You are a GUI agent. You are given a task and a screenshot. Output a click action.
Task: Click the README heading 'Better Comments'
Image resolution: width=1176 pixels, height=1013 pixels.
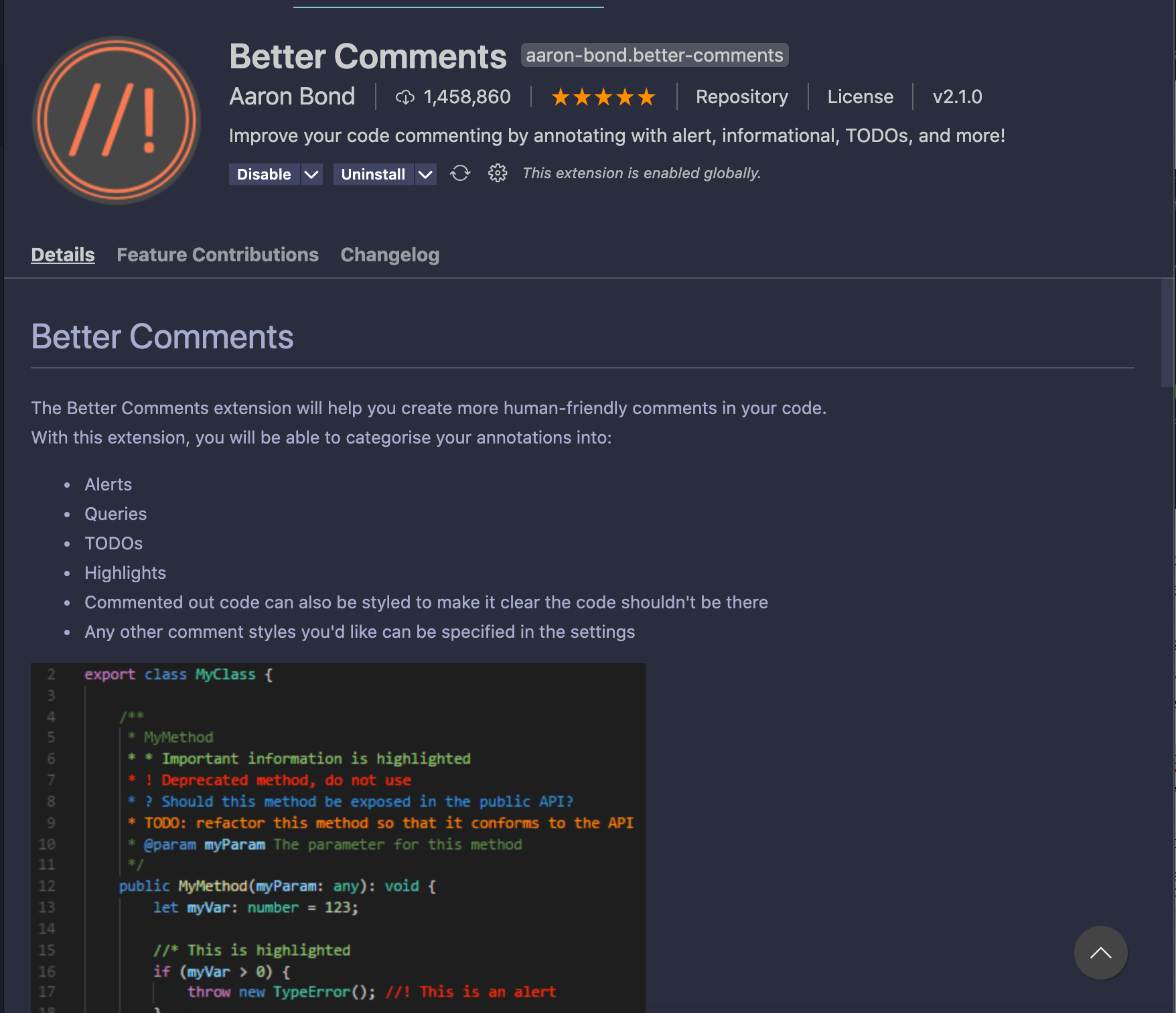pyautogui.click(x=162, y=336)
